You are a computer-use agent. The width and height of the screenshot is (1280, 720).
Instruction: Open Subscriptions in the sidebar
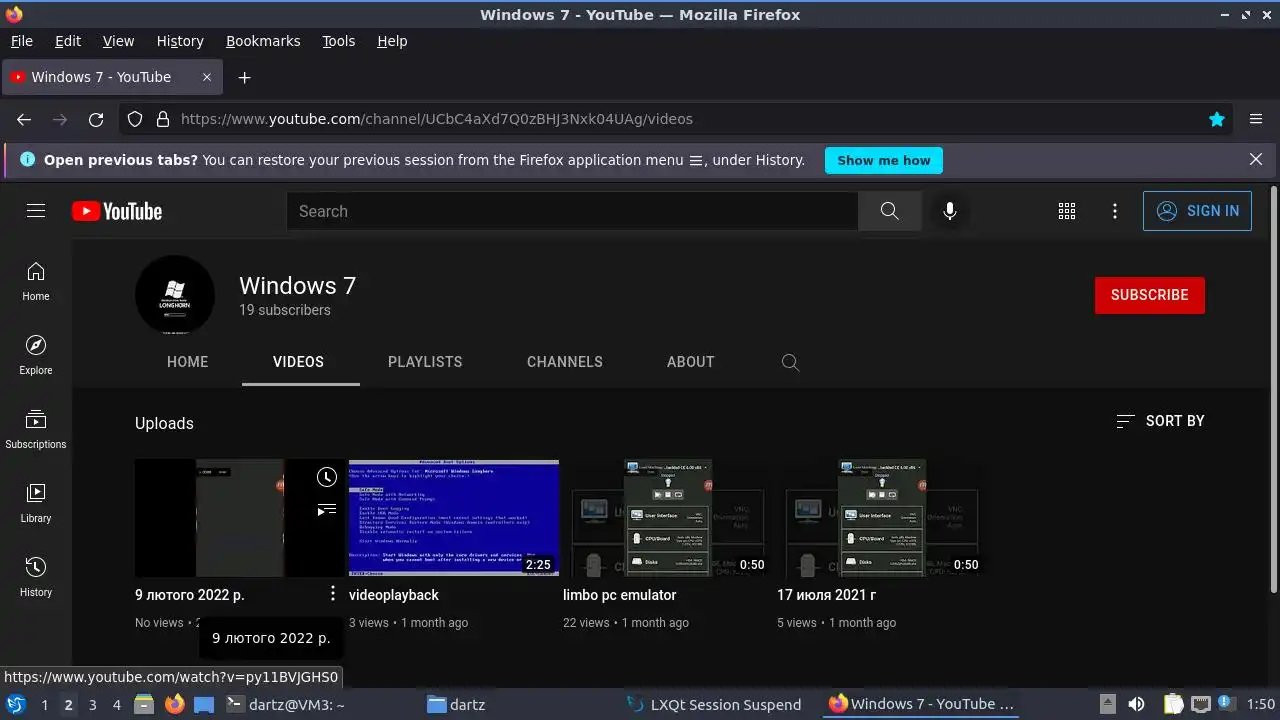[36, 429]
